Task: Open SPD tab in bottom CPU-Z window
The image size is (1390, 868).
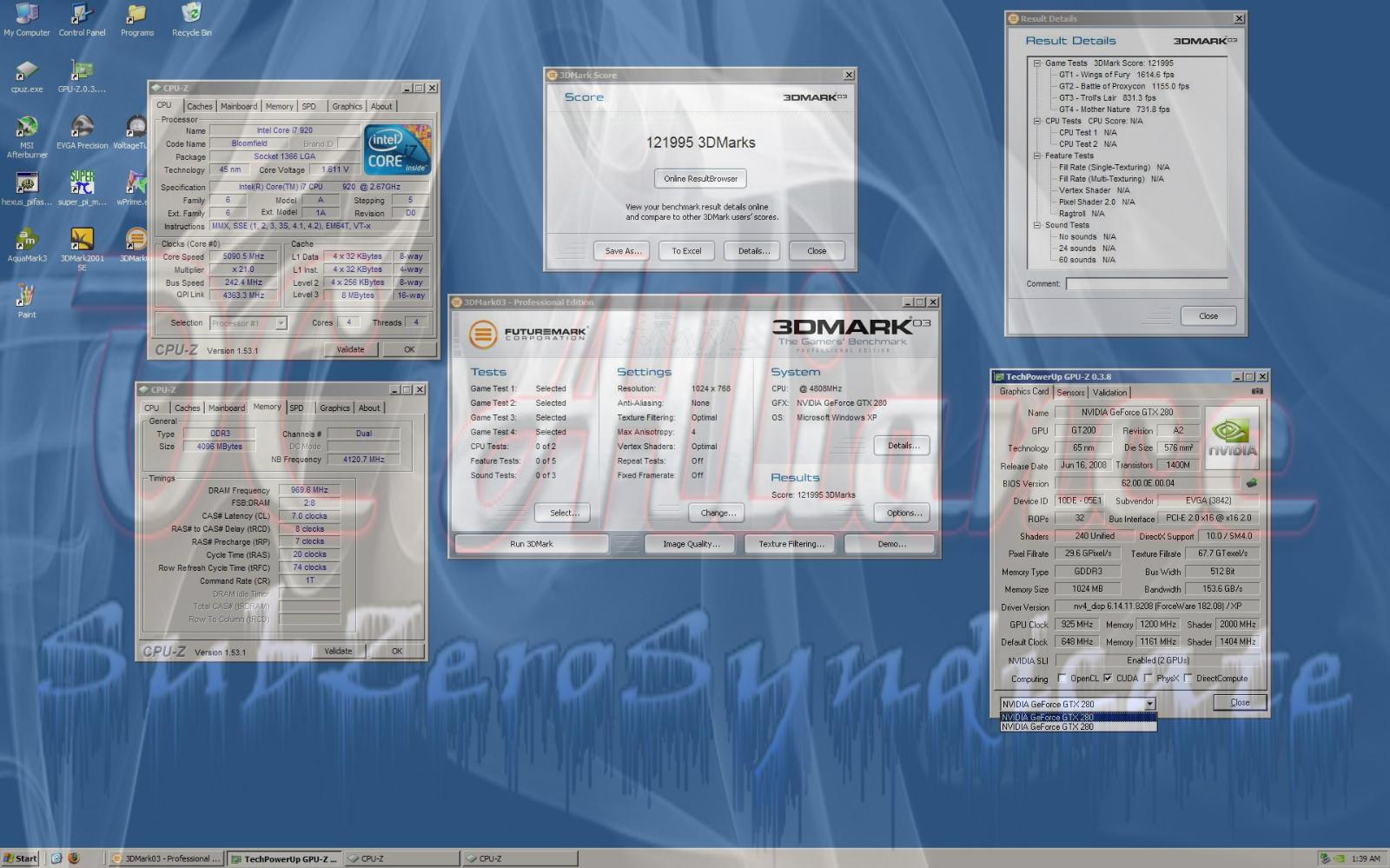Action: click(296, 407)
